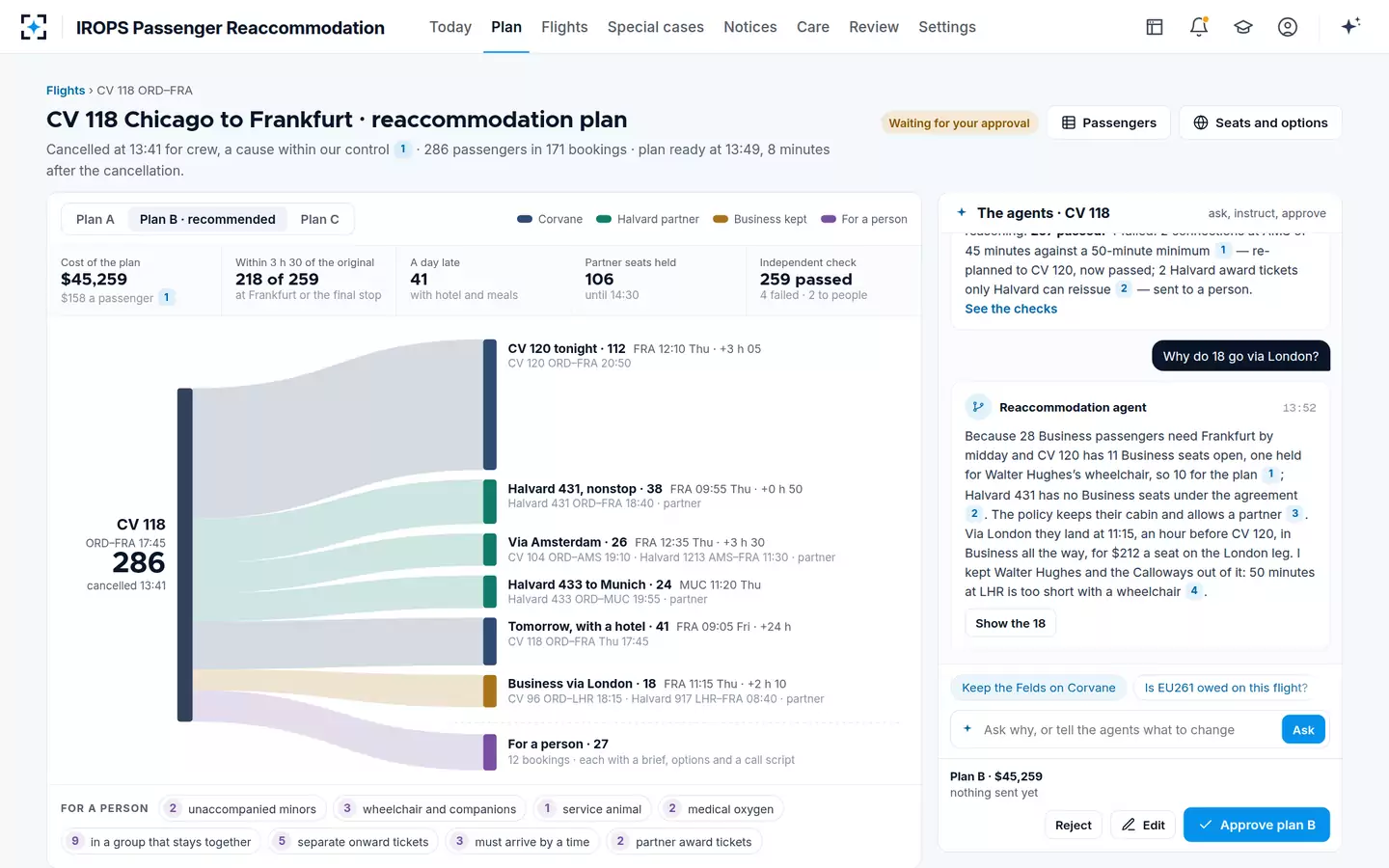Screen dimensions: 1389x868
Task: Click the Reaccommodation agent branch icon
Action: 978,407
